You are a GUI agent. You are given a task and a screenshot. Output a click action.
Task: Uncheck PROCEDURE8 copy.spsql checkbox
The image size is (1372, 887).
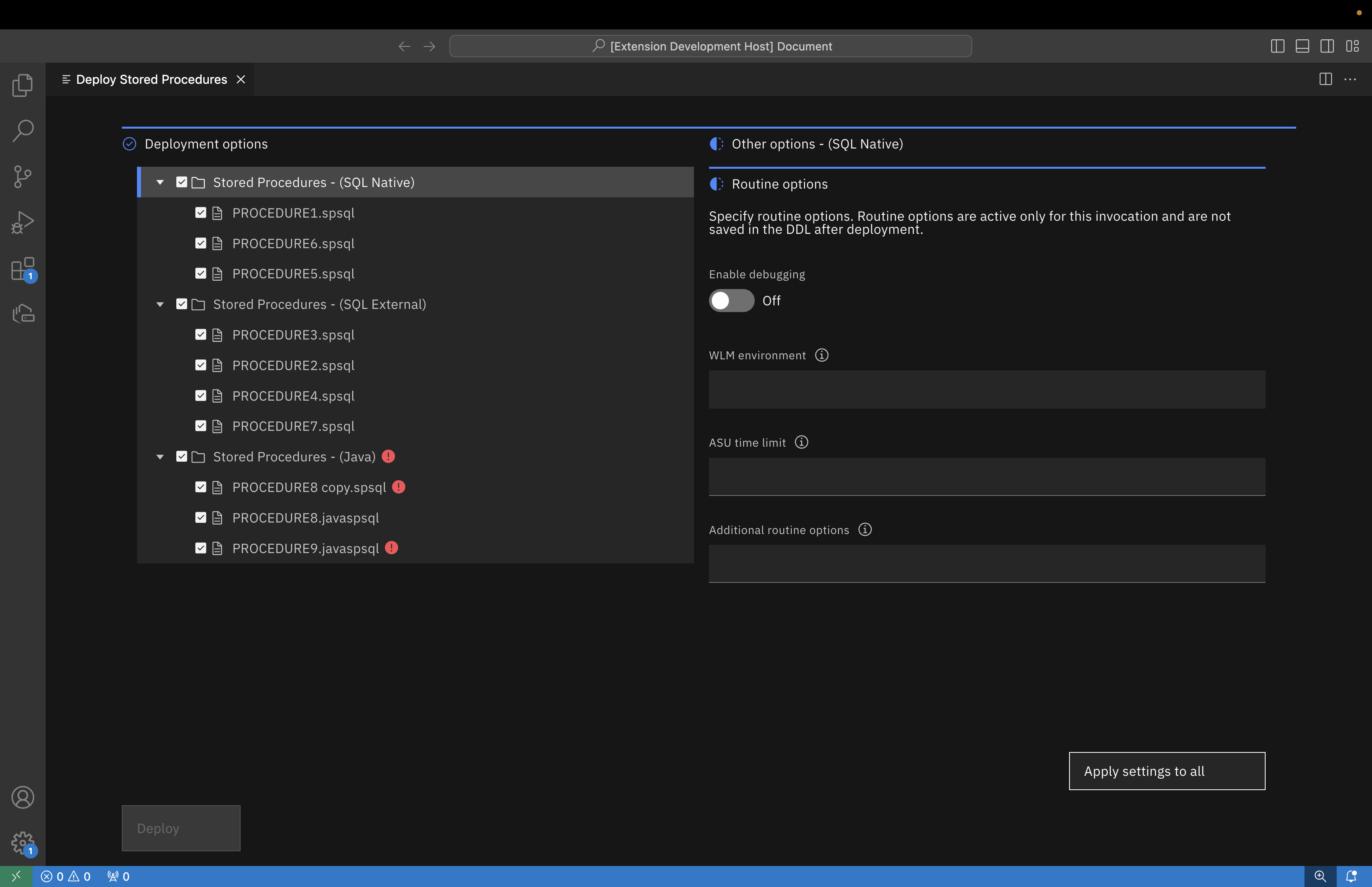(x=201, y=487)
